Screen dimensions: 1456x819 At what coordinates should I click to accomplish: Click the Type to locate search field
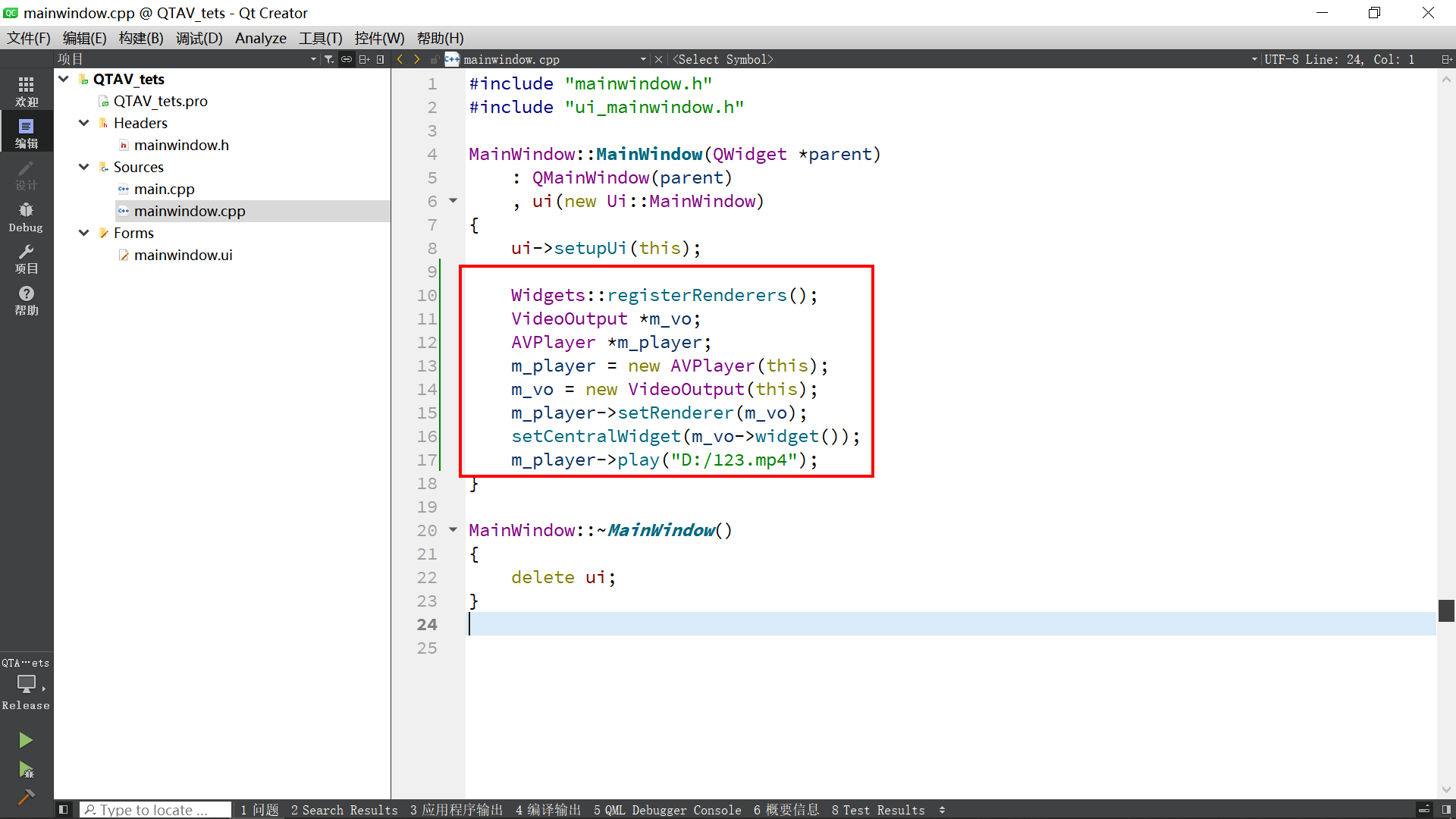click(x=155, y=810)
